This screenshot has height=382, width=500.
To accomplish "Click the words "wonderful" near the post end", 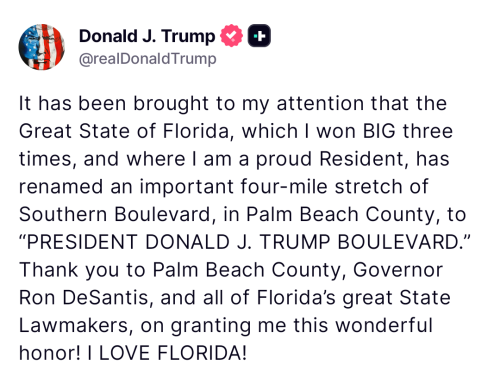I will [x=384, y=325].
